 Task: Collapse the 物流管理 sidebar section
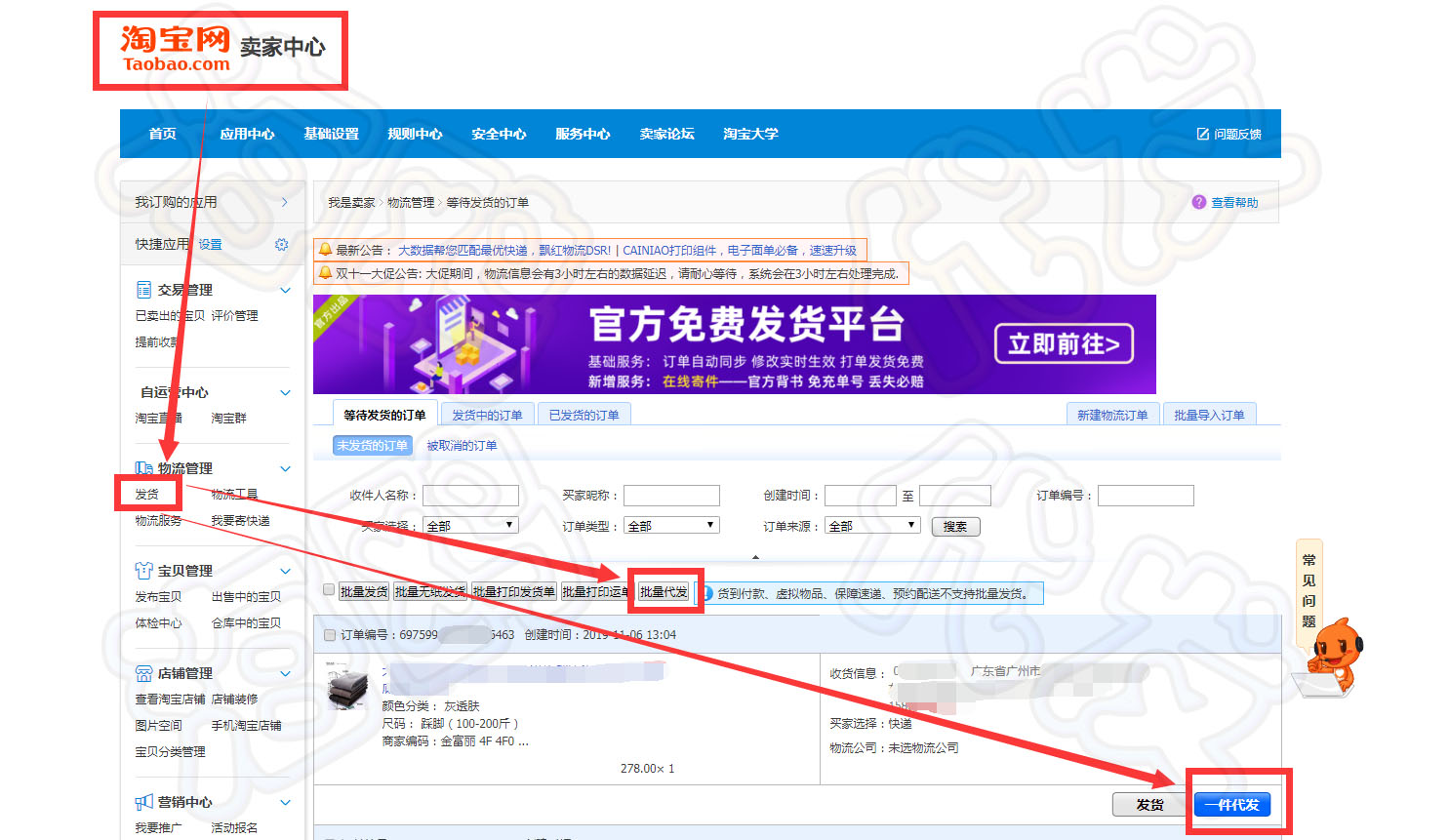tap(285, 468)
